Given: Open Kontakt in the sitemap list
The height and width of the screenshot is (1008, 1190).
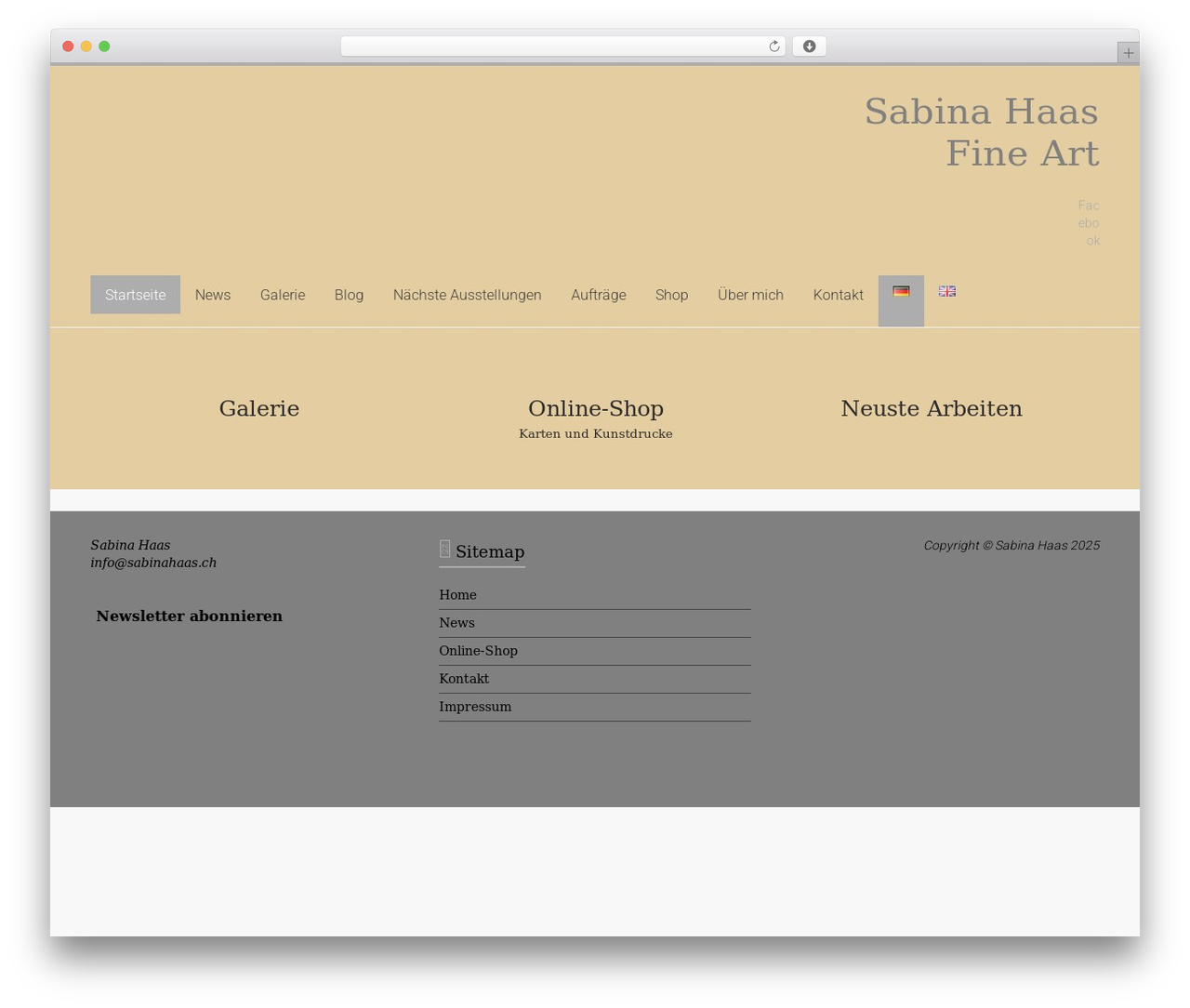Looking at the screenshot, I should 464,679.
